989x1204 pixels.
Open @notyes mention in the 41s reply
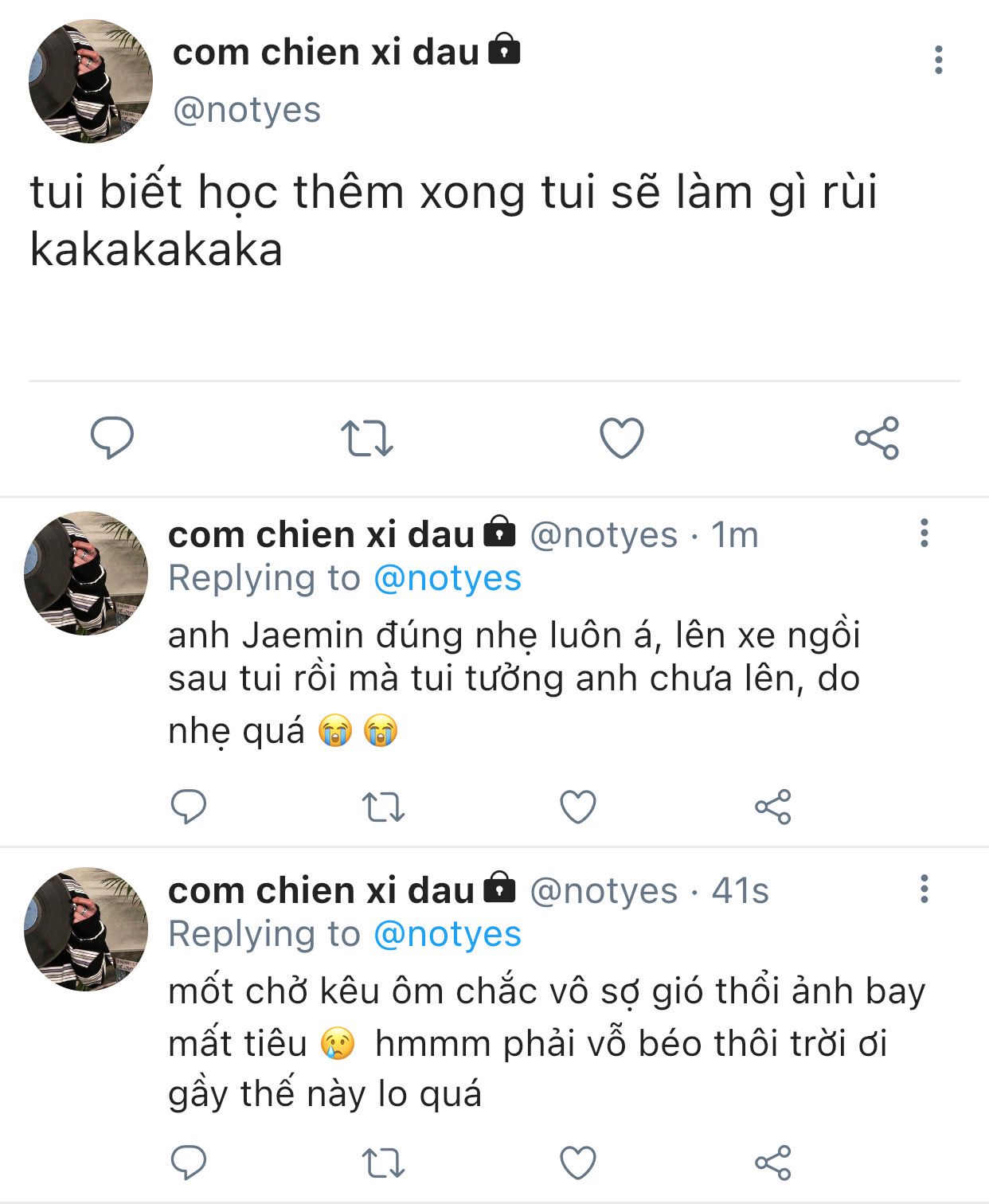click(x=448, y=934)
